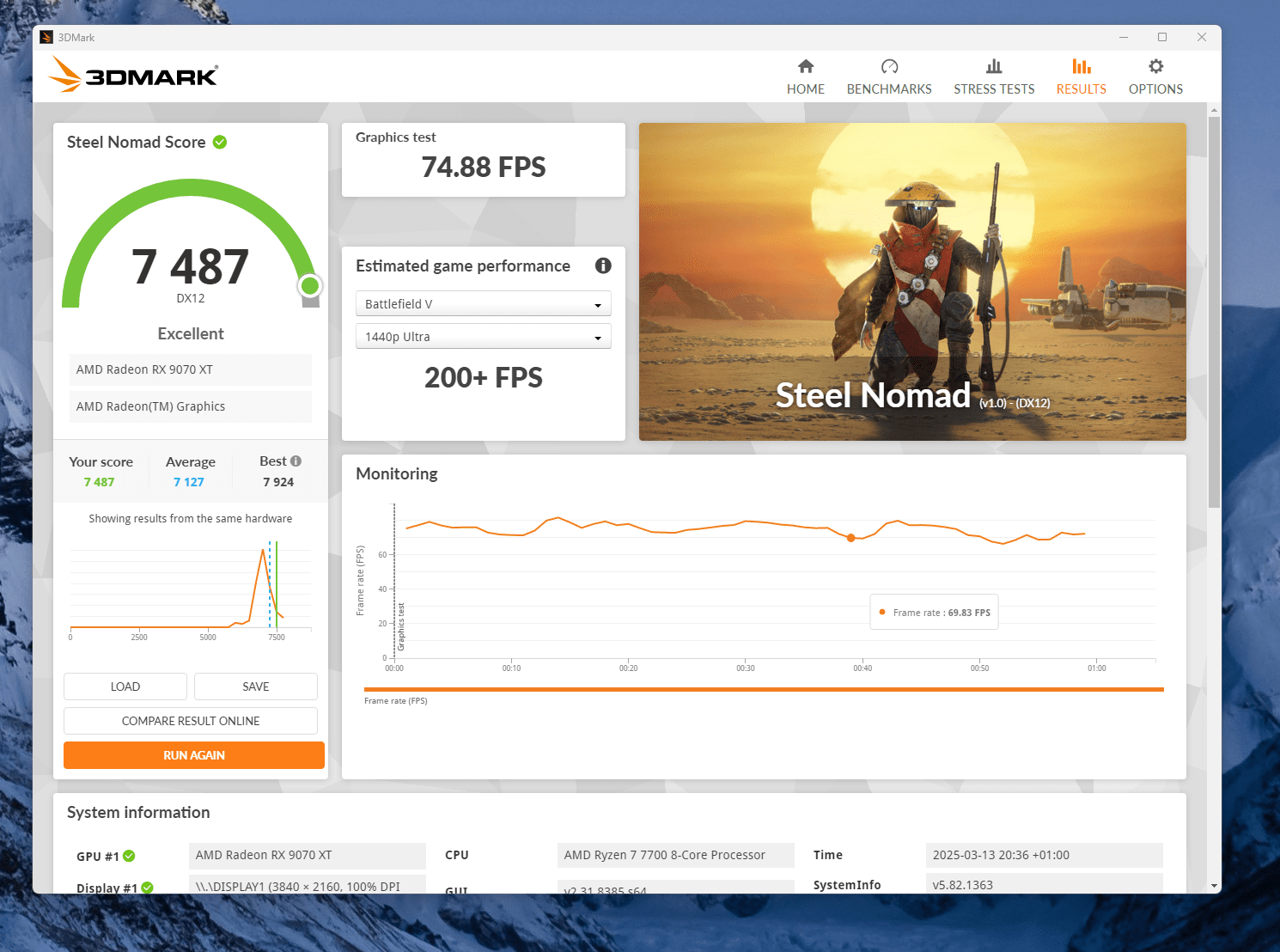Click AMD Ryzen 7 7700 8-Core Processor field
Screen dimensions: 1280x952
(x=676, y=855)
